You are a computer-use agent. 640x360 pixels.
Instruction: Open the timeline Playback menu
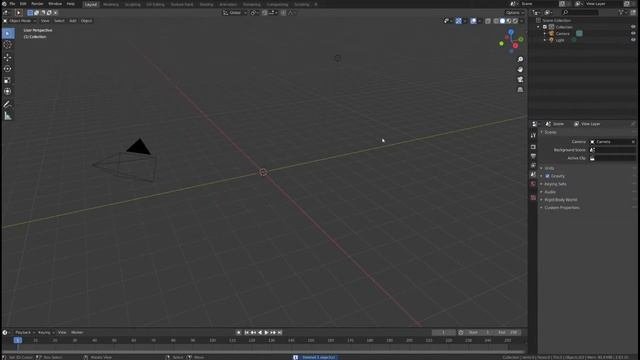[x=24, y=333]
